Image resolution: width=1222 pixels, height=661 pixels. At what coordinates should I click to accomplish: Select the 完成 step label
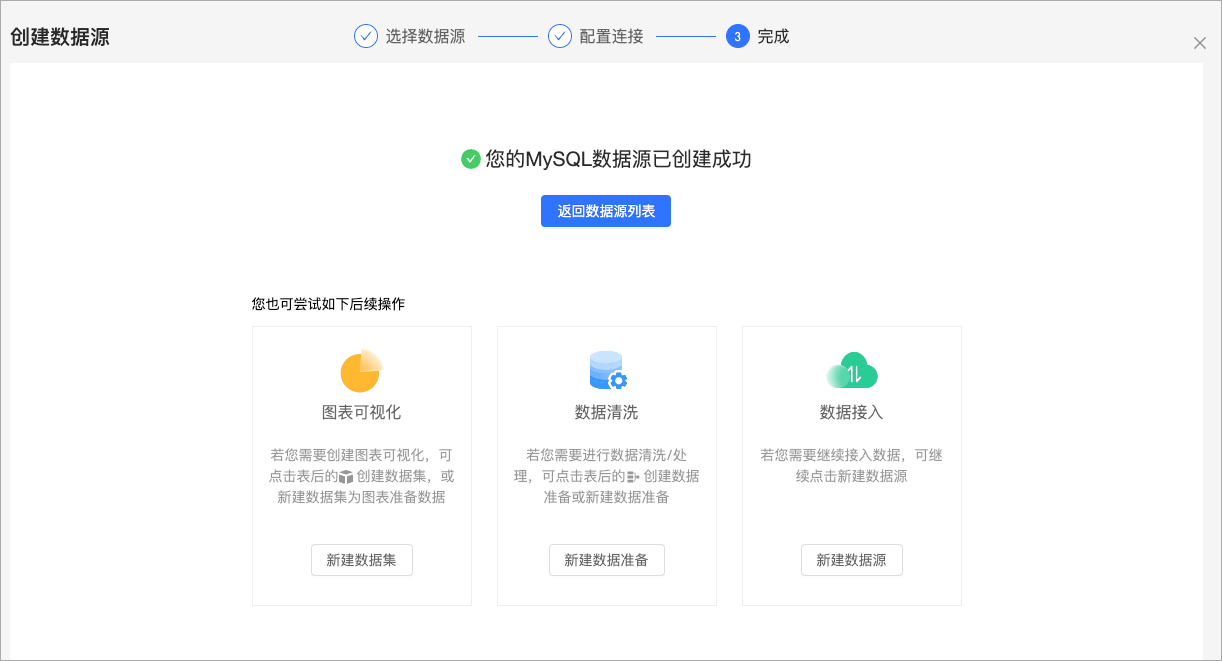pos(773,37)
